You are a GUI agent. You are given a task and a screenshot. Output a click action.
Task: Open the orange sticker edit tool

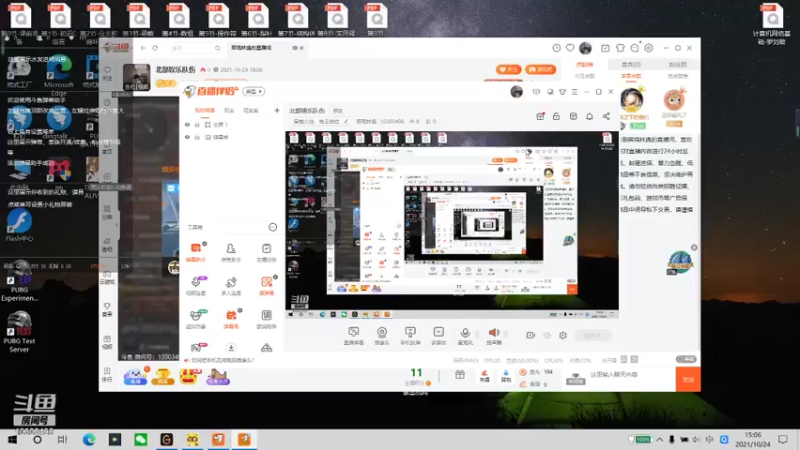(x=266, y=285)
